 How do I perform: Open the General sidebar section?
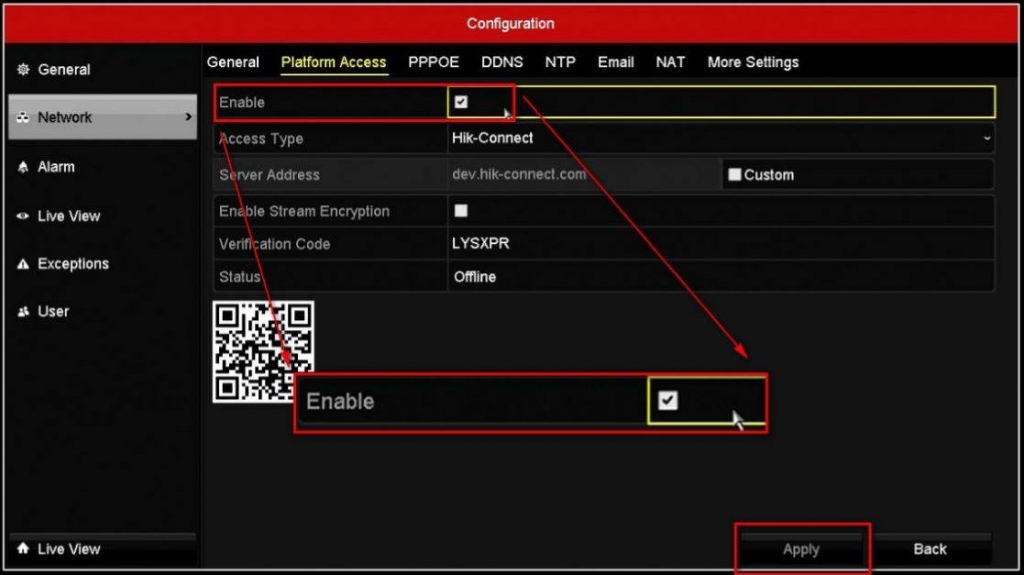[103, 69]
